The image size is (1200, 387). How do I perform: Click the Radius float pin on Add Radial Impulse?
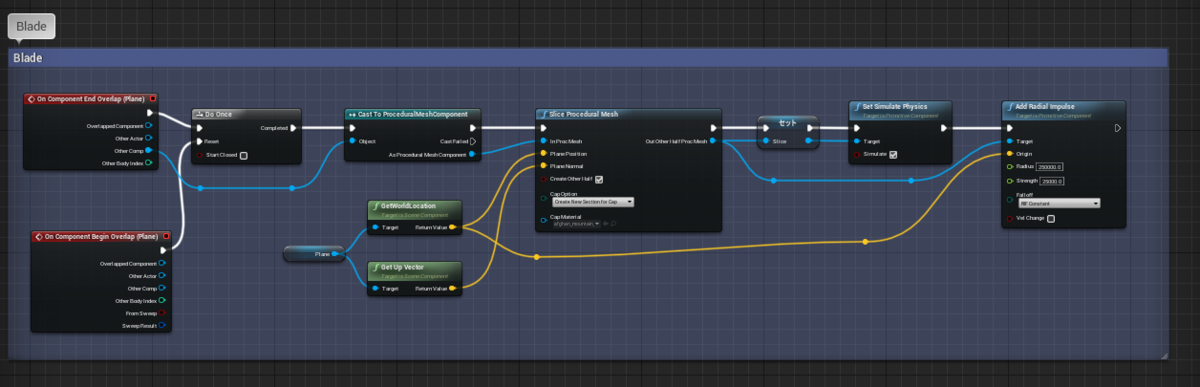1010,167
